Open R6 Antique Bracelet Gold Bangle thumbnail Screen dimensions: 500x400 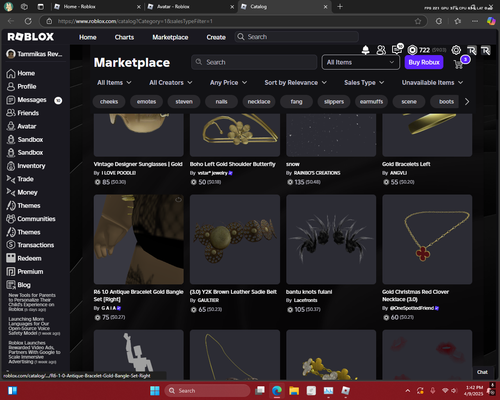tap(139, 239)
